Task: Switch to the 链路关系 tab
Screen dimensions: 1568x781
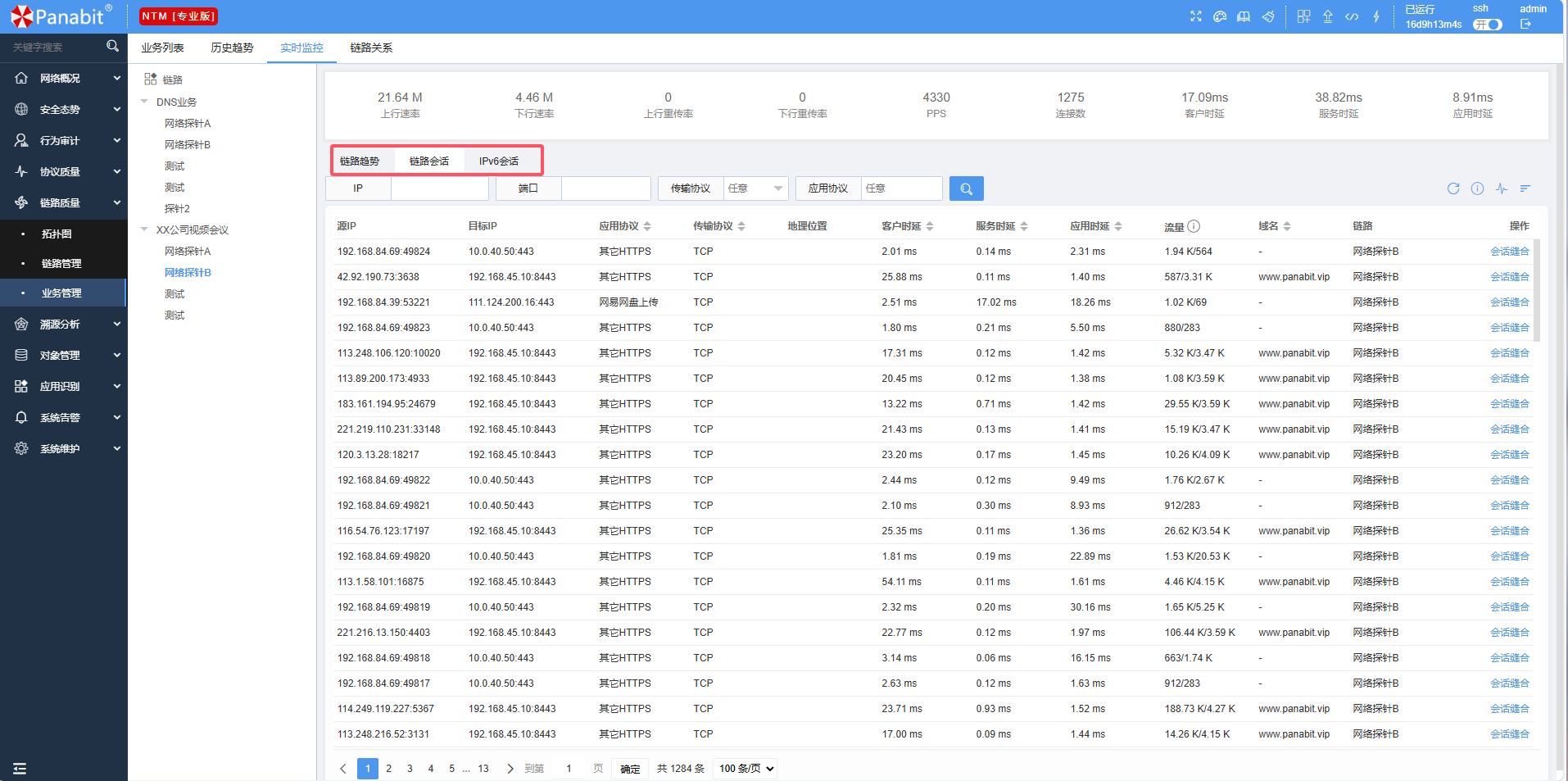Action: point(371,48)
